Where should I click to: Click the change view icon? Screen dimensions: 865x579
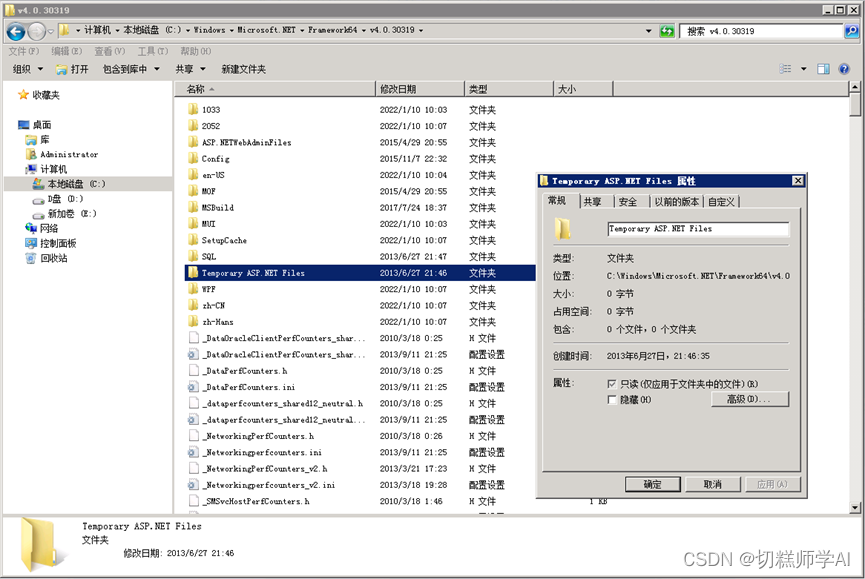(x=785, y=69)
